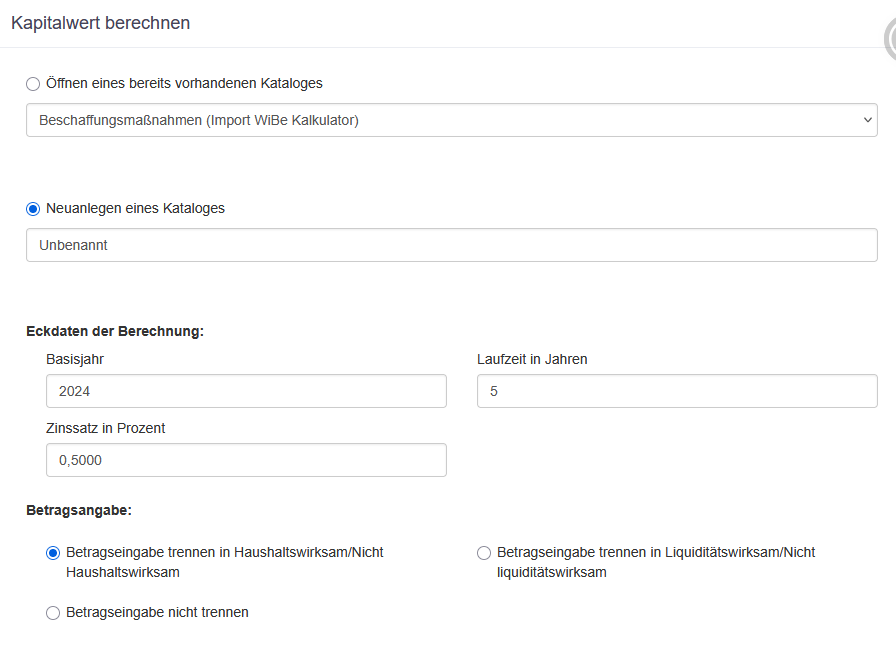This screenshot has height=647, width=896.
Task: Select 'Öffnen eines bereits vorhandenen Kataloges' radio button
Action: [x=33, y=84]
